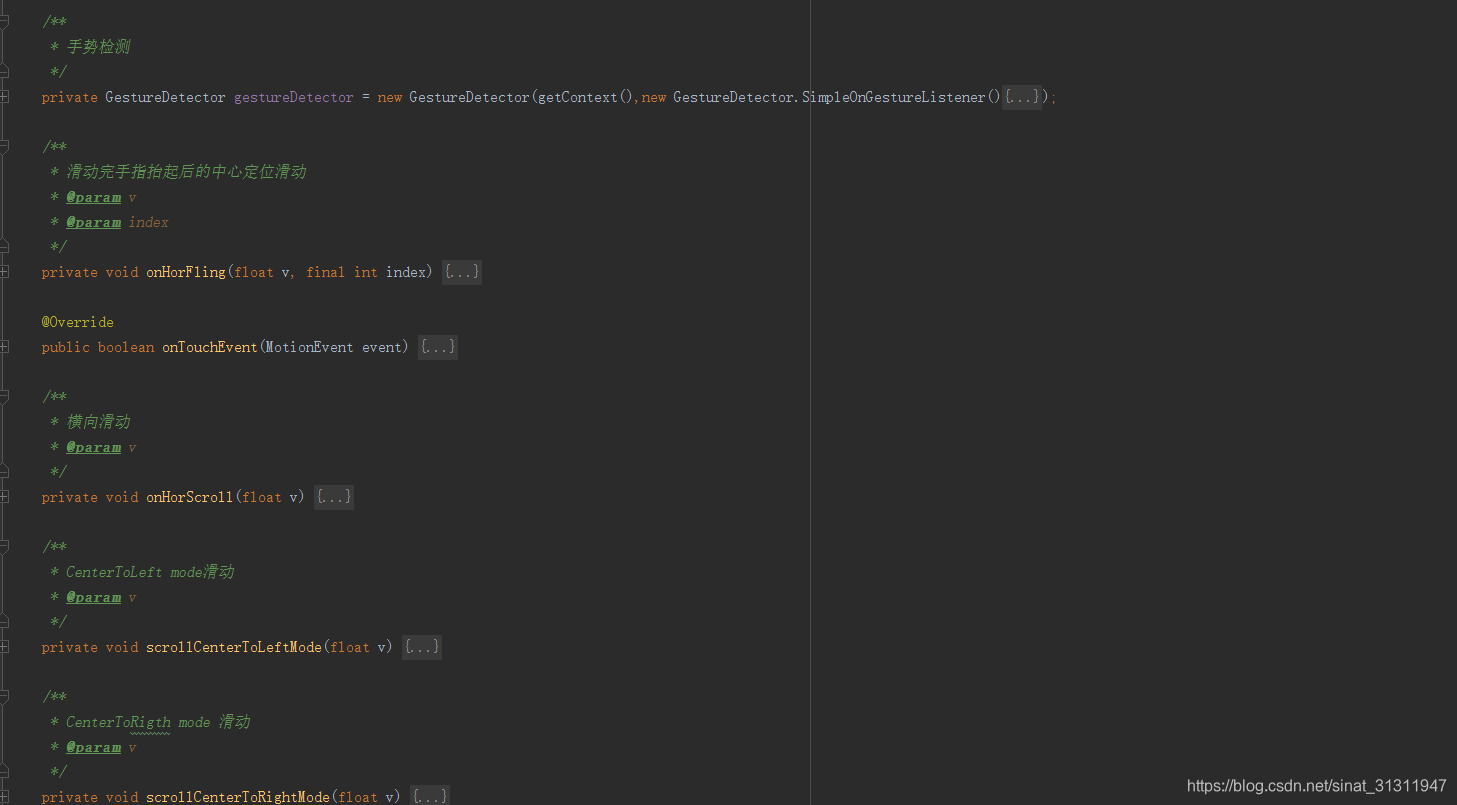Click the SimpleOnGestureListener class name
1457x805 pixels.
(894, 97)
